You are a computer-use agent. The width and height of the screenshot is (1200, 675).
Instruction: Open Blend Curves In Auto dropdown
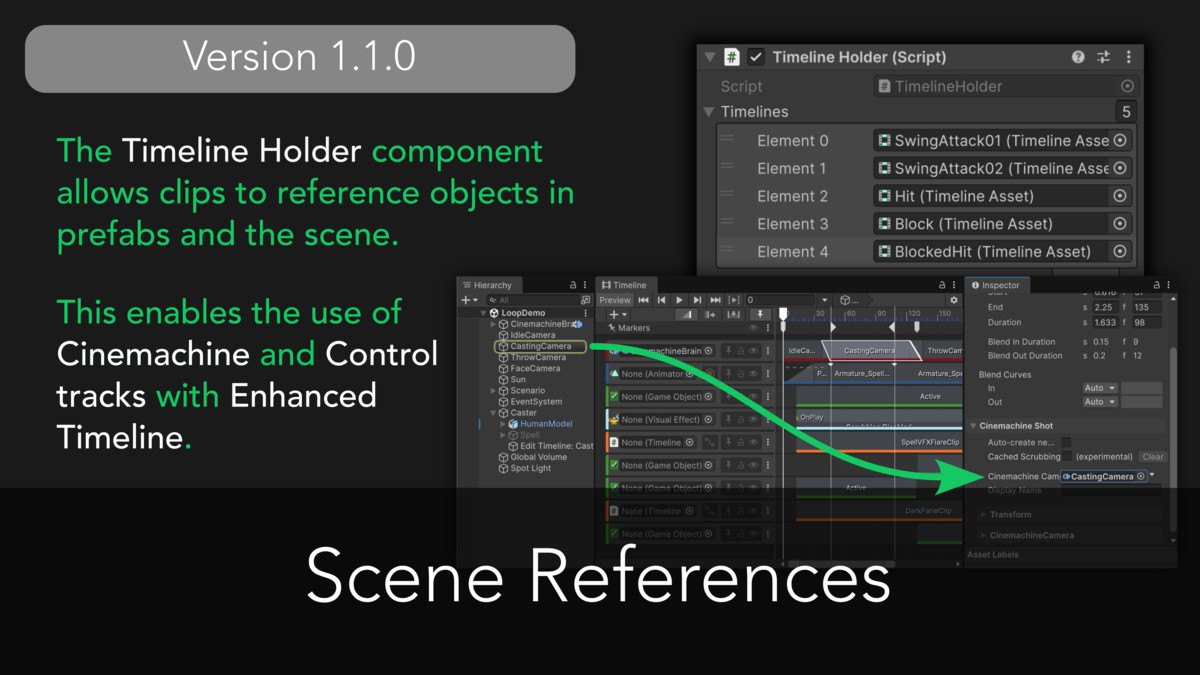[x=1100, y=388]
